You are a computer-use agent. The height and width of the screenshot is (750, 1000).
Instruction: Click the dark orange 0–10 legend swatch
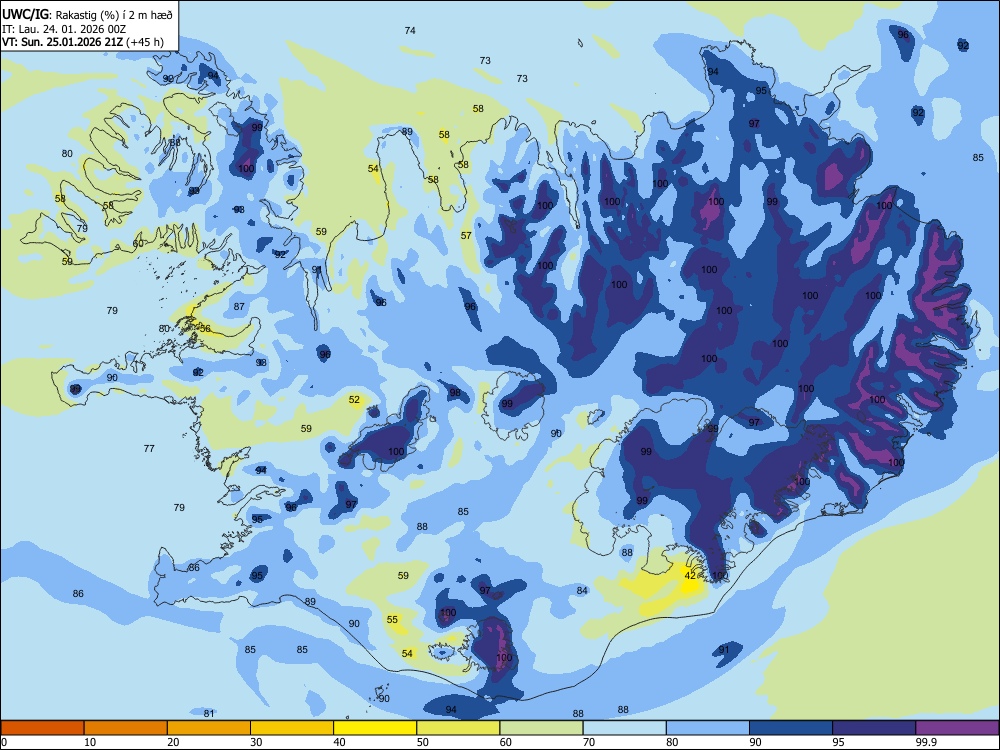(42, 728)
